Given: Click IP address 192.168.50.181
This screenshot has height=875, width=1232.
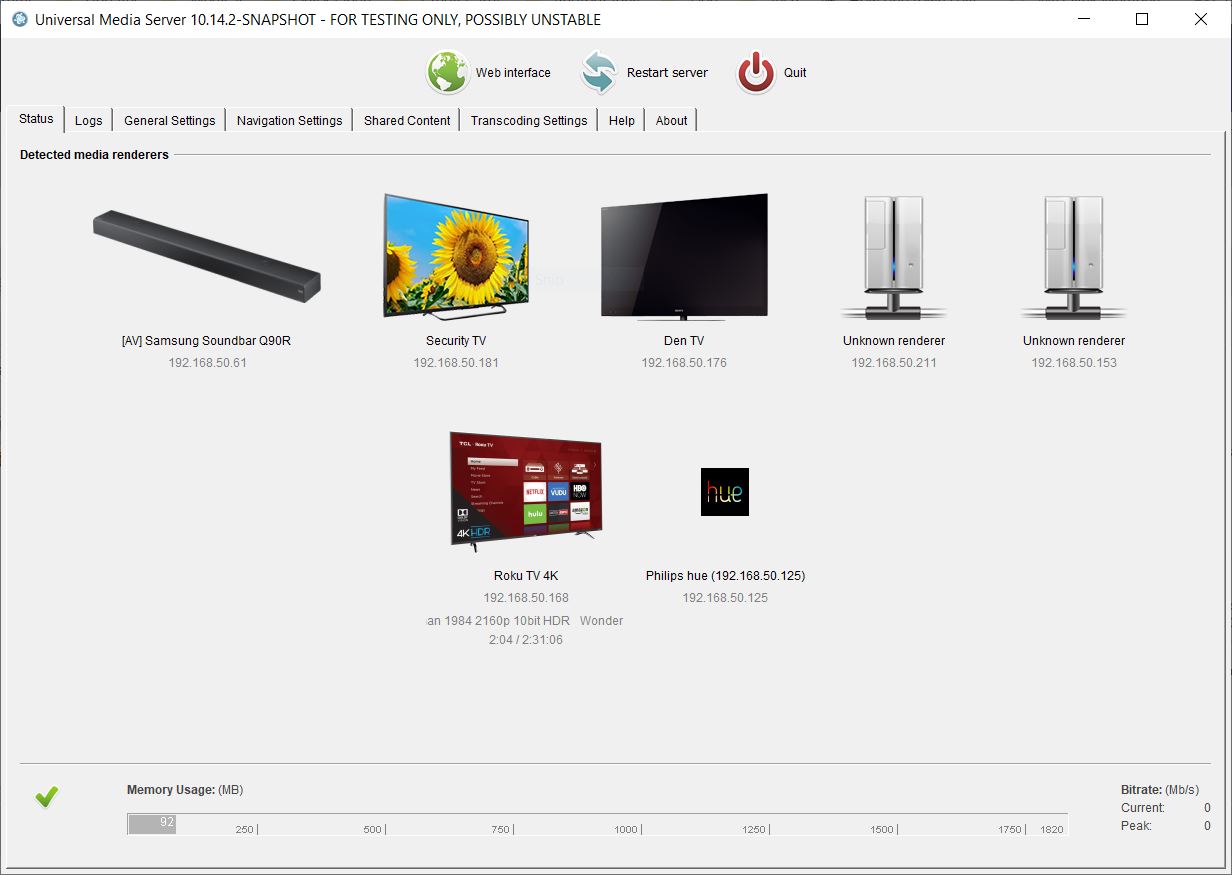Looking at the screenshot, I should pos(456,363).
